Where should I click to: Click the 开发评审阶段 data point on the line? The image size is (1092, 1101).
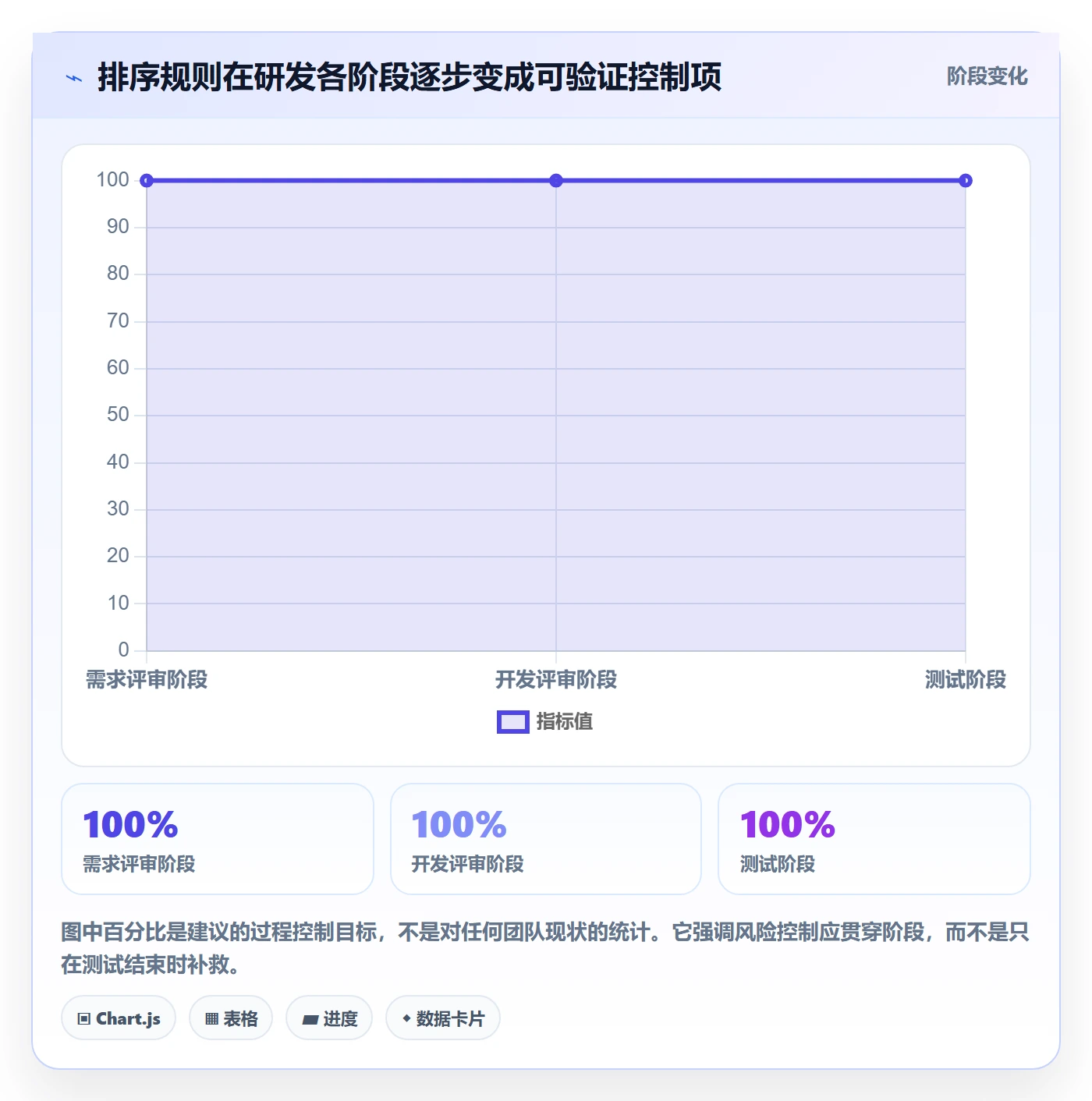[x=556, y=181]
